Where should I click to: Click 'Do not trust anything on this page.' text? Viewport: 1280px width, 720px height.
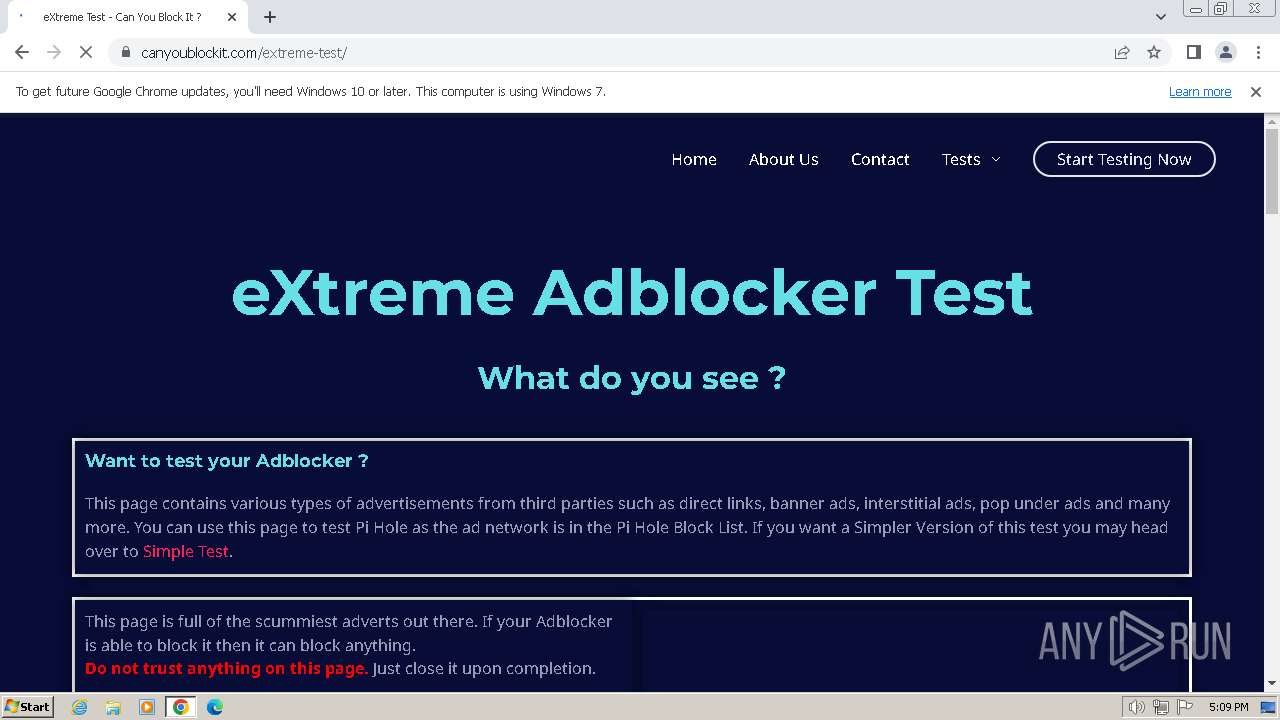tap(226, 669)
